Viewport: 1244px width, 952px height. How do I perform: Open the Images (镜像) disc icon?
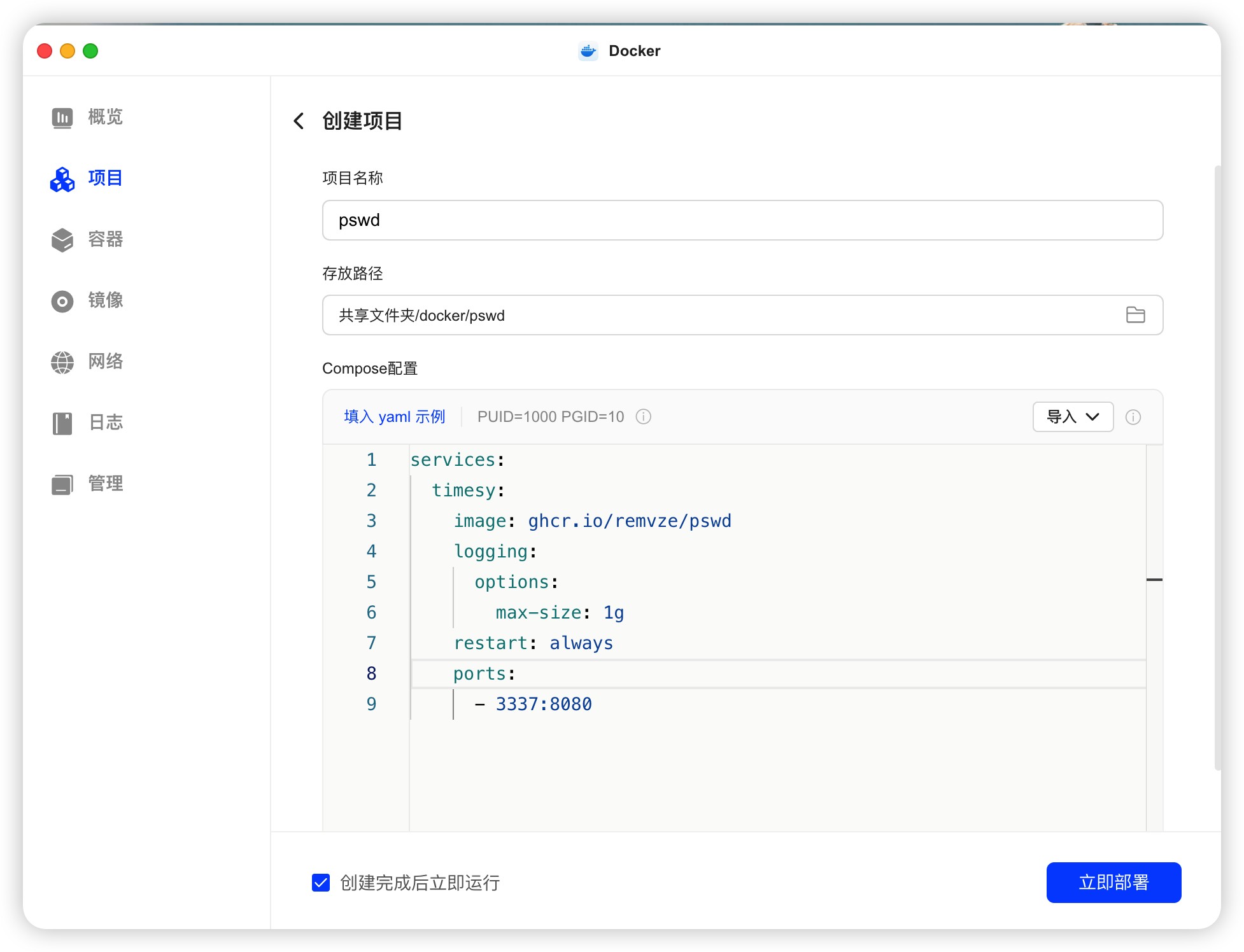[62, 301]
